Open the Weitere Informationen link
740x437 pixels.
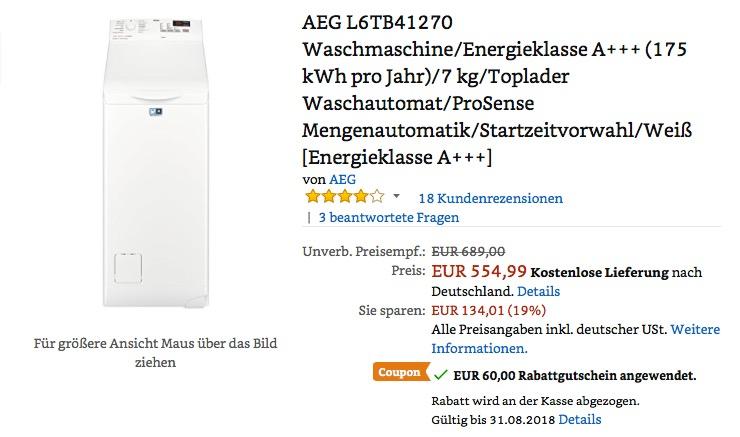576,339
